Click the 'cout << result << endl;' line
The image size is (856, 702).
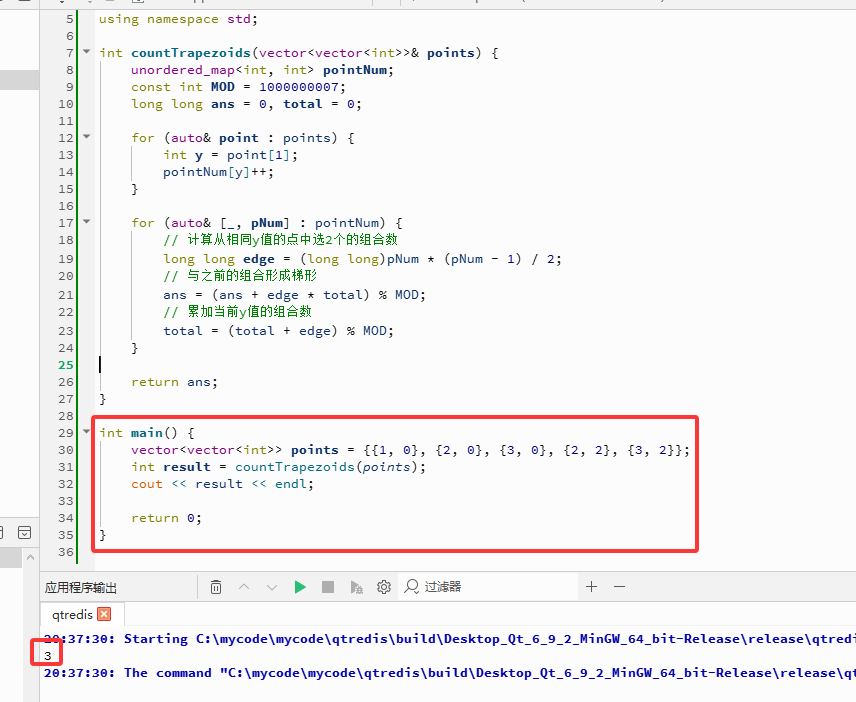tap(222, 484)
